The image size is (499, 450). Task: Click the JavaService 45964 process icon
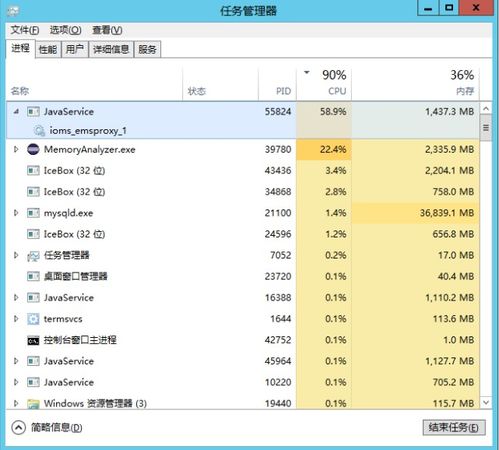(33, 361)
